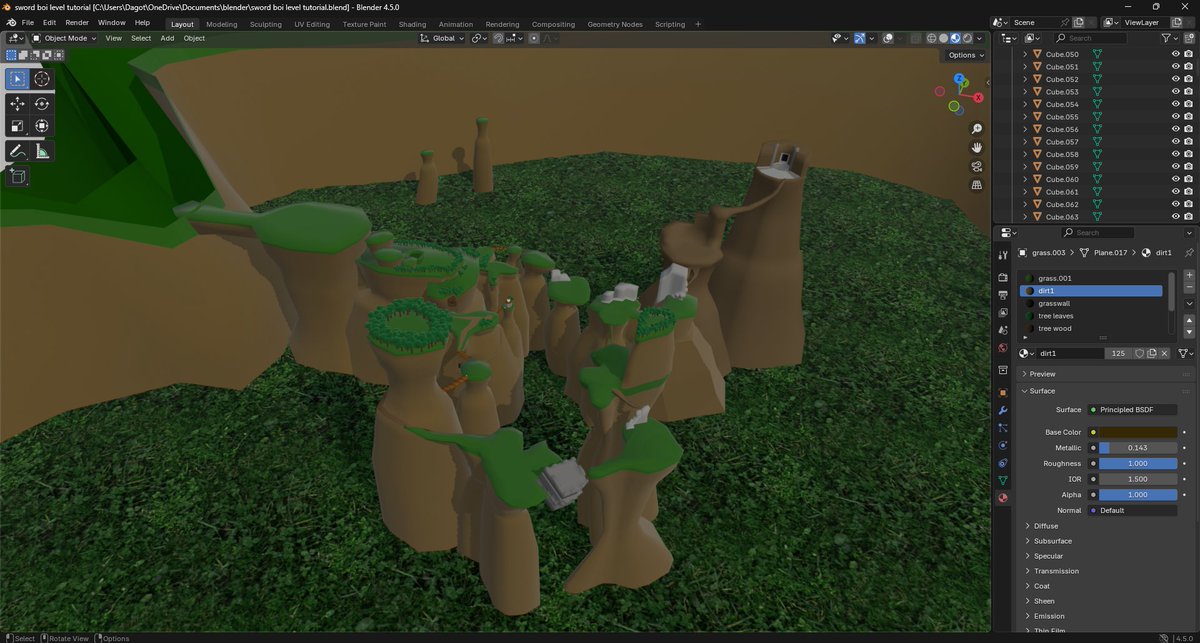Screen dimensions: 1200x643
Task: Toggle proportional editing in header
Action: tap(534, 38)
